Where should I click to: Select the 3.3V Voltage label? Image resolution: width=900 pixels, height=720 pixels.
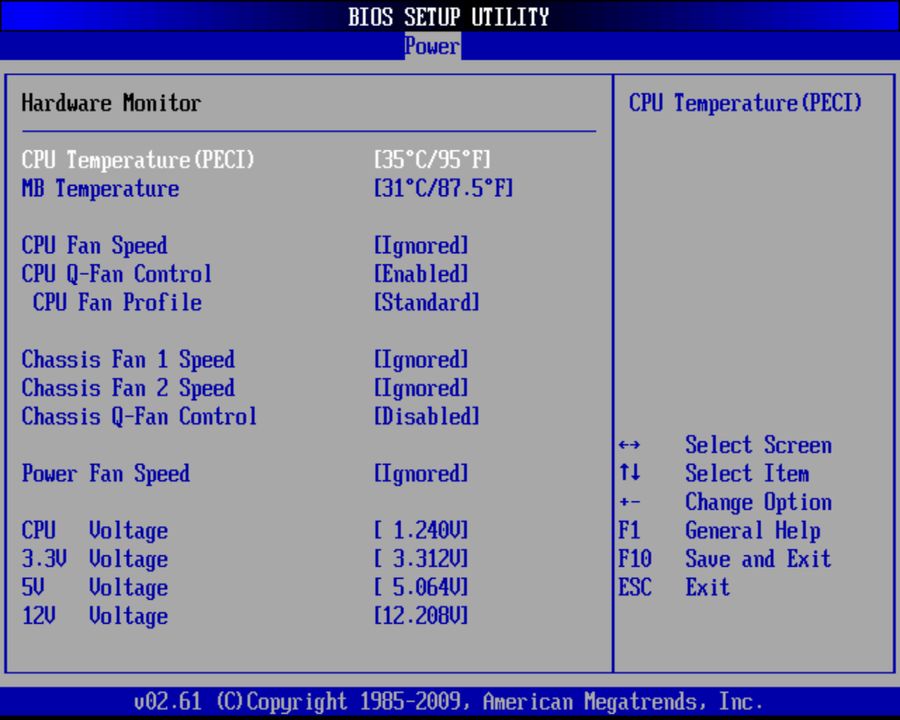(95, 559)
